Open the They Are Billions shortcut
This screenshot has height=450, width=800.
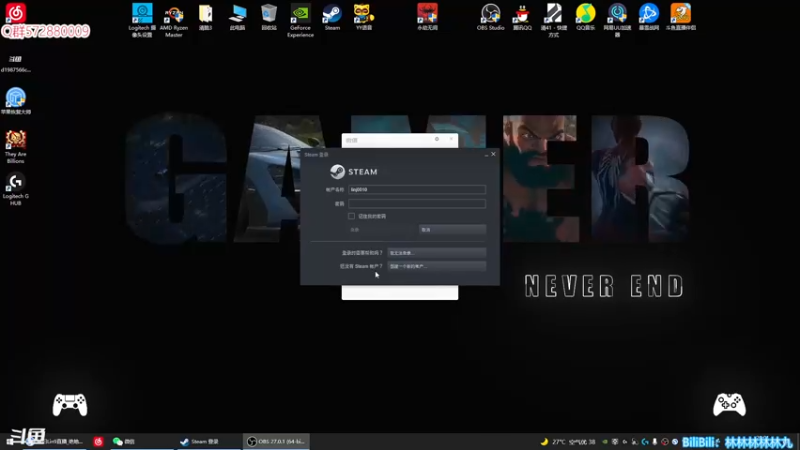coord(15,146)
